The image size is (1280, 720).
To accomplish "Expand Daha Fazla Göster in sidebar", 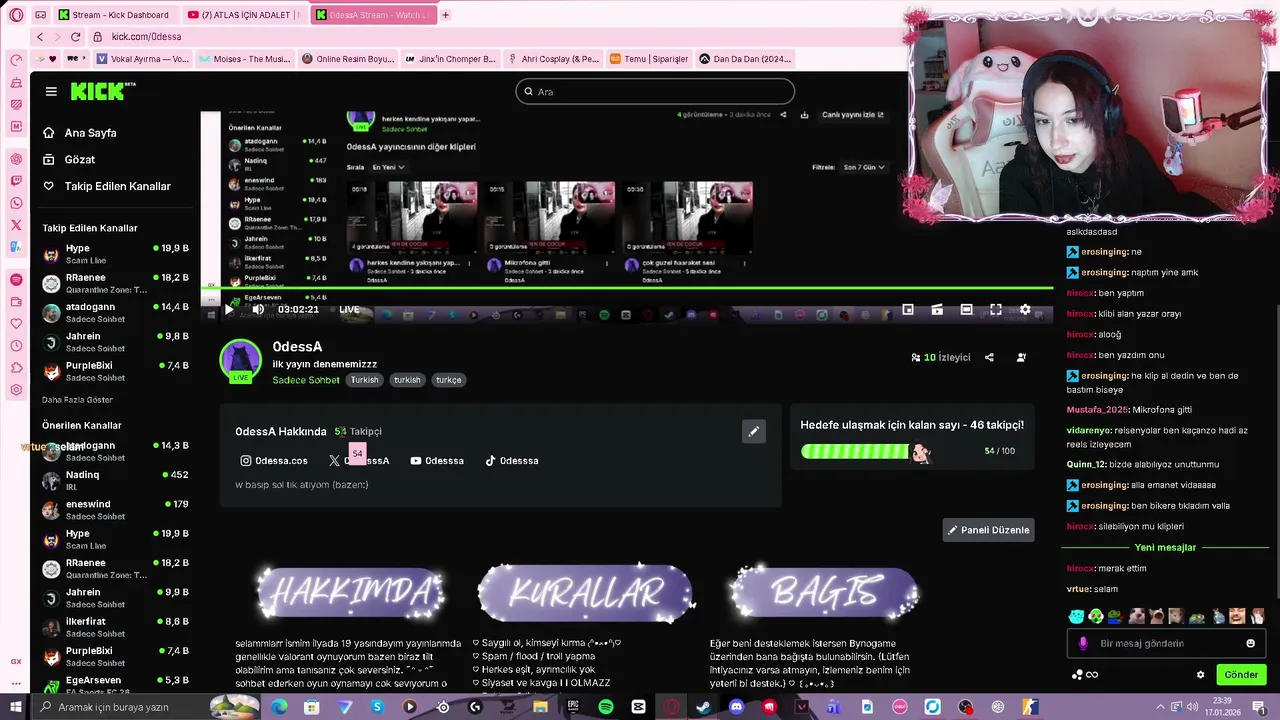I will pos(77,400).
